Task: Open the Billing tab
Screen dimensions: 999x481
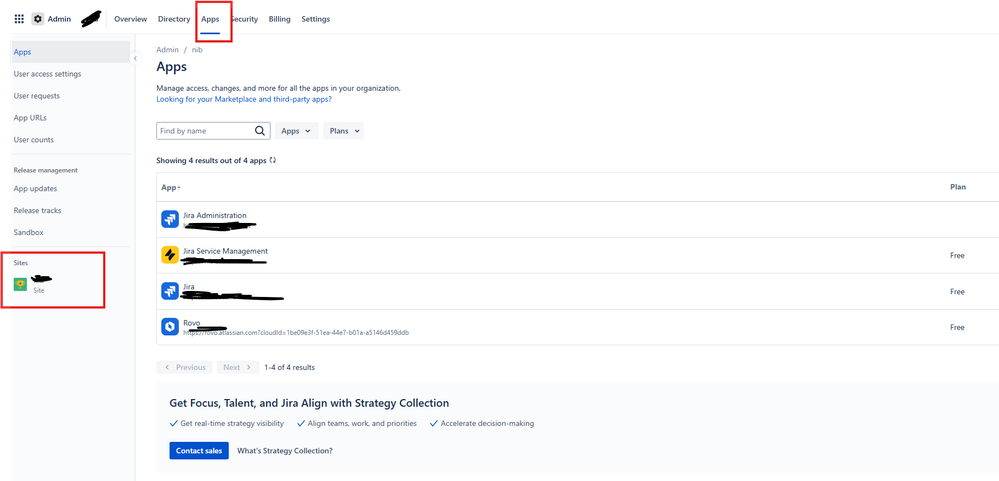Action: pos(280,19)
